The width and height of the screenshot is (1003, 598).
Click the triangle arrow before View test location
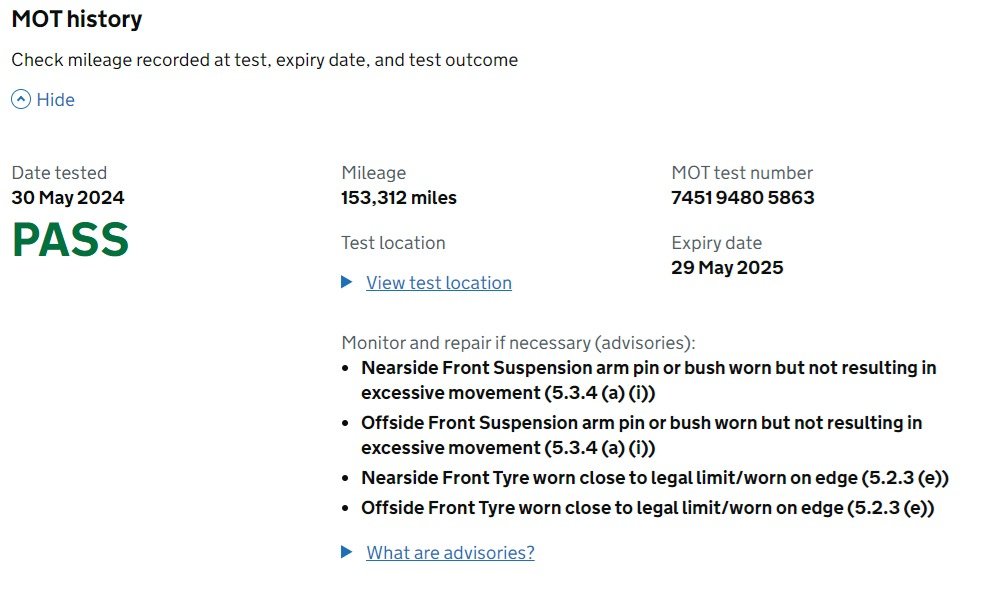347,282
